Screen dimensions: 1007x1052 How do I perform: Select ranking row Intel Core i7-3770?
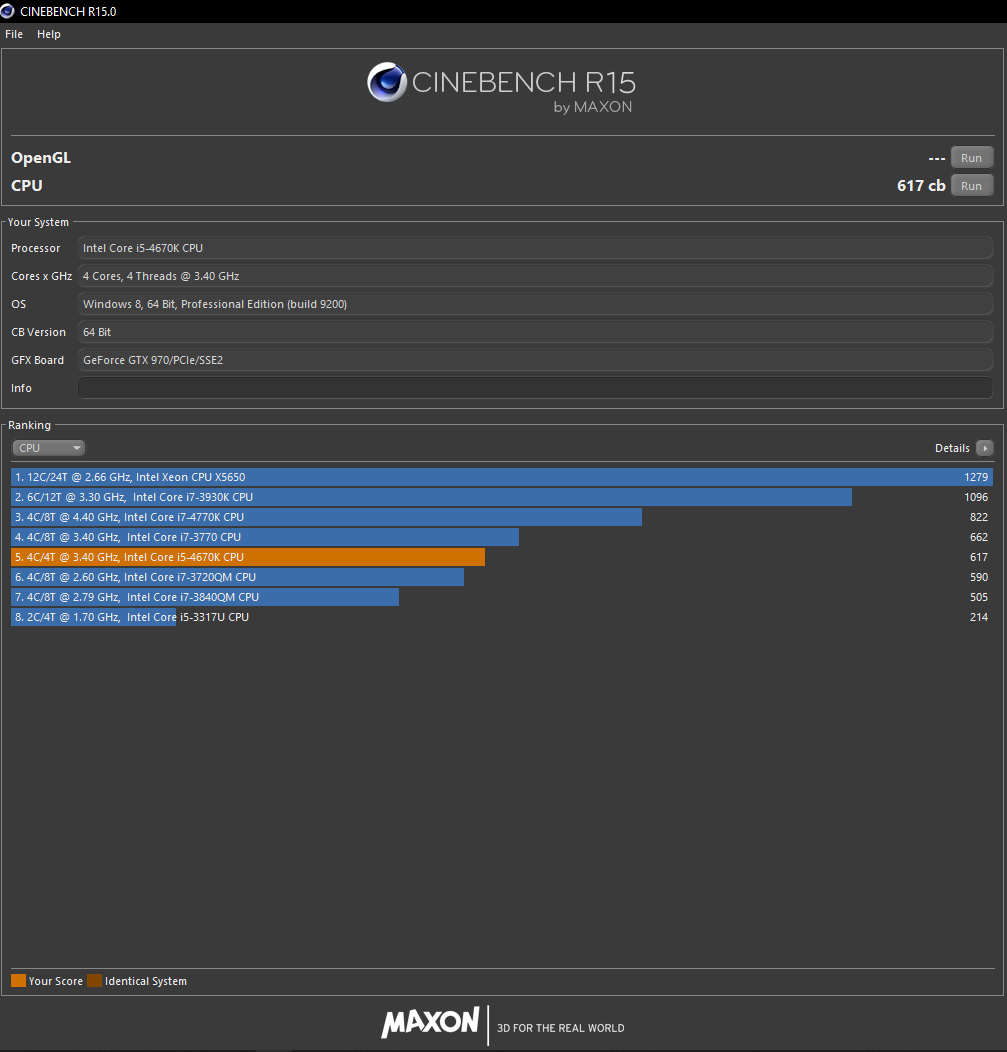pyautogui.click(x=502, y=537)
